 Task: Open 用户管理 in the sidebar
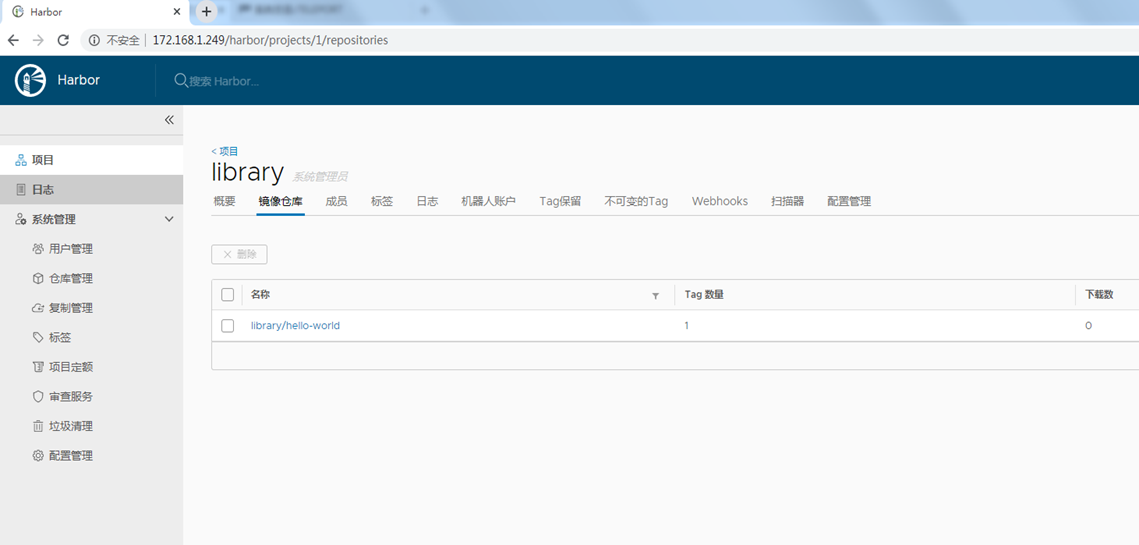[x=70, y=249]
